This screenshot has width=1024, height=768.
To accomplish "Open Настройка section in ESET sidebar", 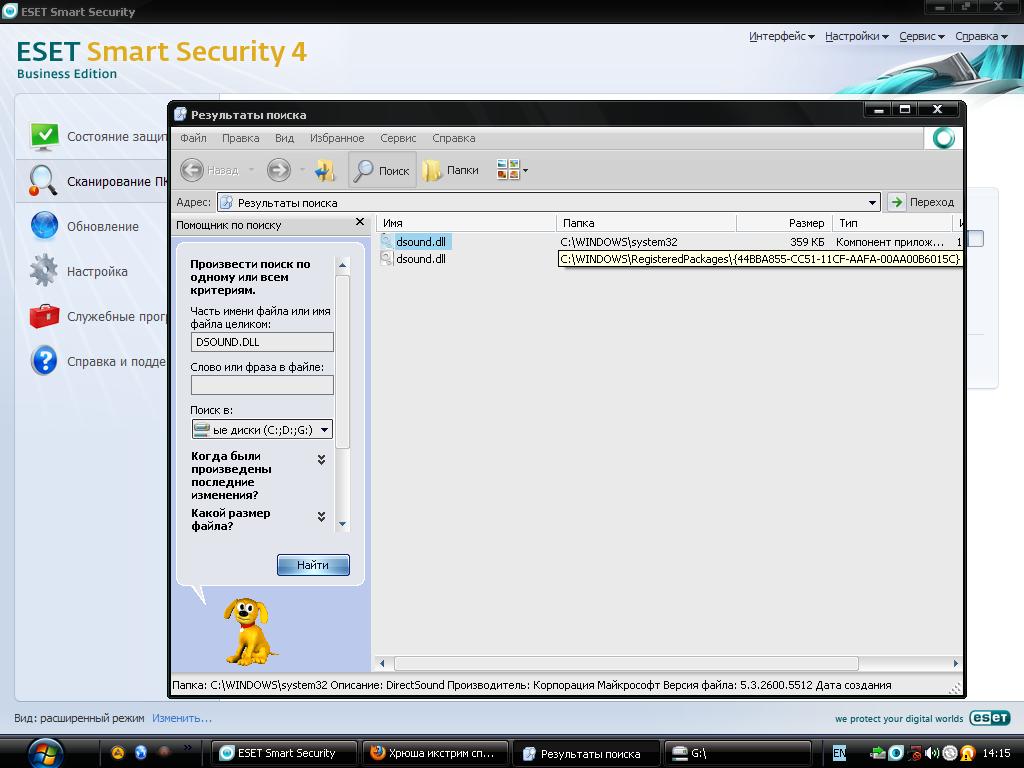I will 79,271.
